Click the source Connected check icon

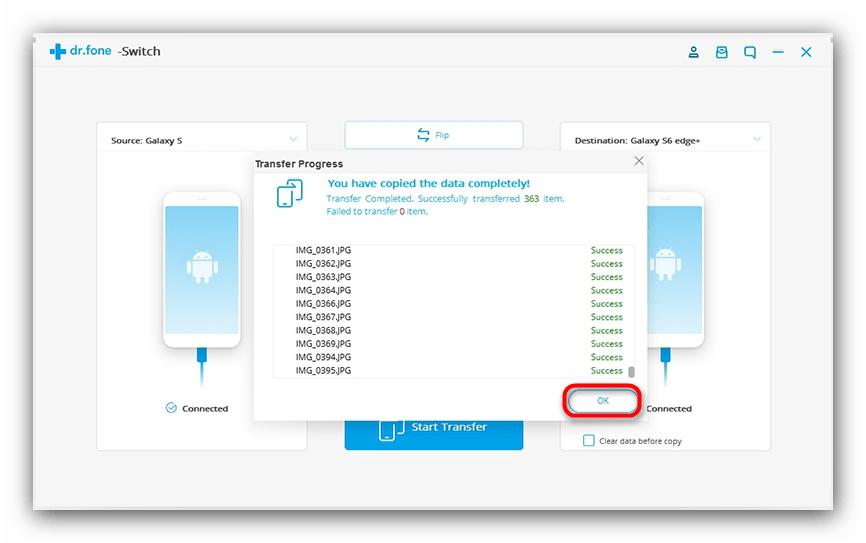coord(171,408)
